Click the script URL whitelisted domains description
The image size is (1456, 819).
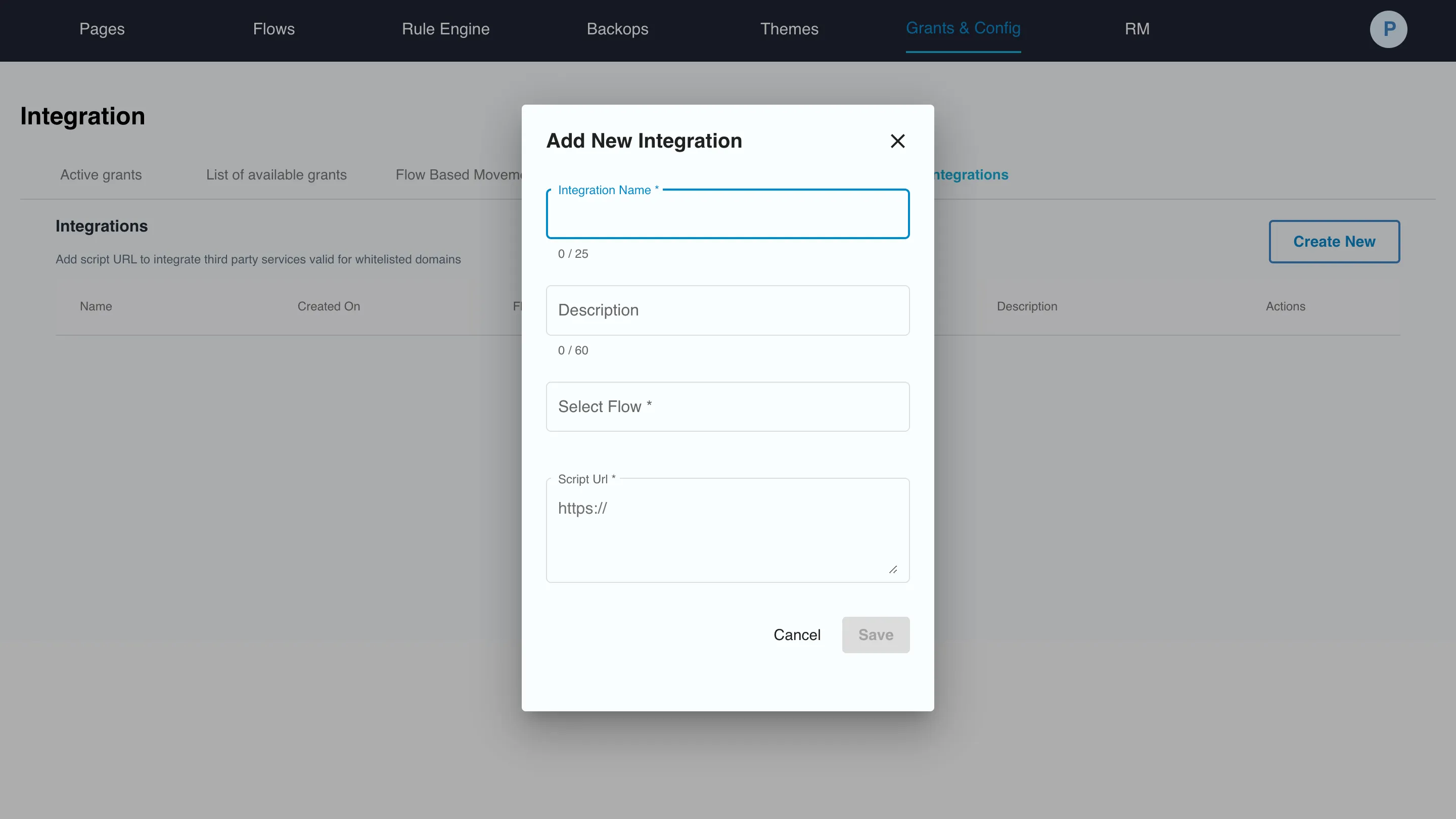pos(258,259)
